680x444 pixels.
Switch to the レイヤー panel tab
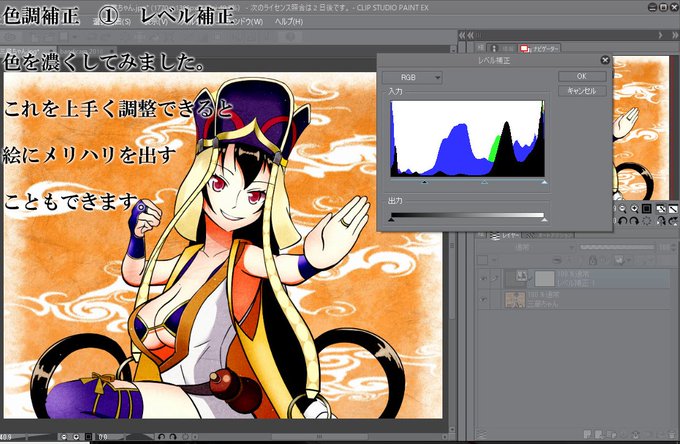[504, 236]
